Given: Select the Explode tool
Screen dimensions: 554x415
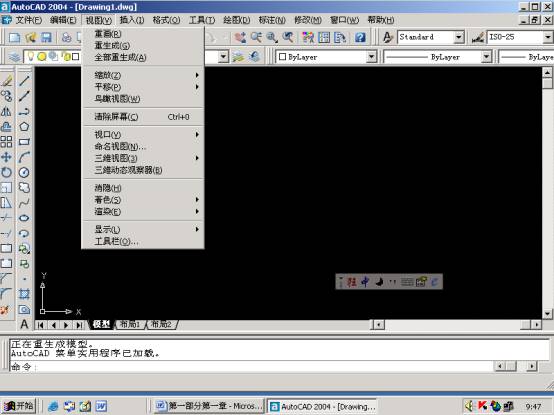Looking at the screenshot, I should pyautogui.click(x=5, y=310).
